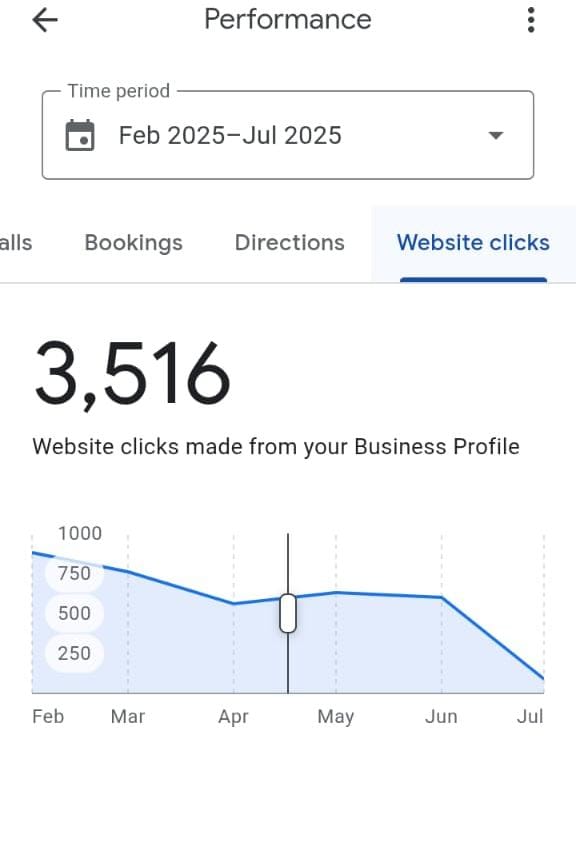The image size is (576, 868).
Task: Switch to the Bookings tab
Action: click(133, 242)
